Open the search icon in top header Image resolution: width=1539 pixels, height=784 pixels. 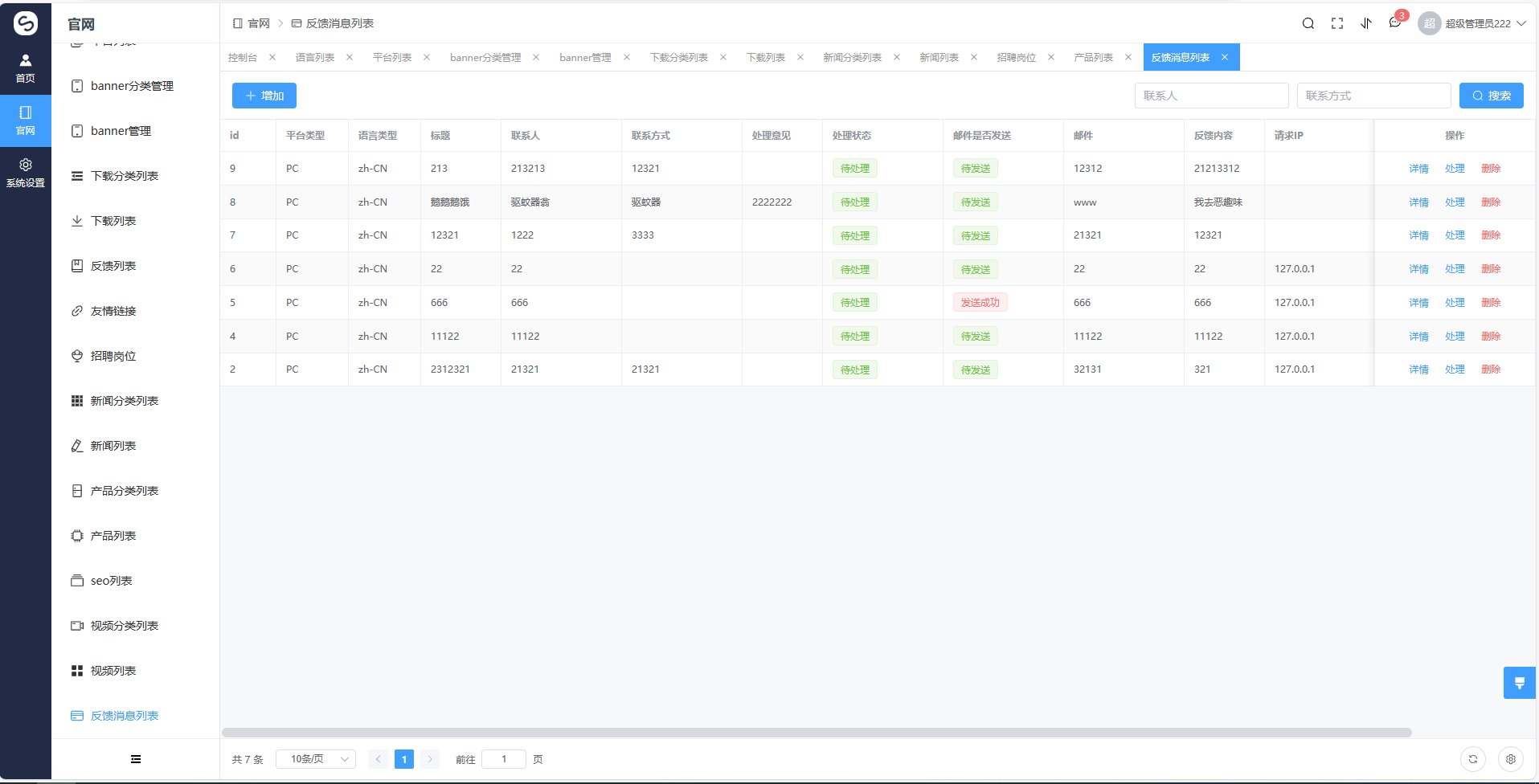(x=1308, y=23)
